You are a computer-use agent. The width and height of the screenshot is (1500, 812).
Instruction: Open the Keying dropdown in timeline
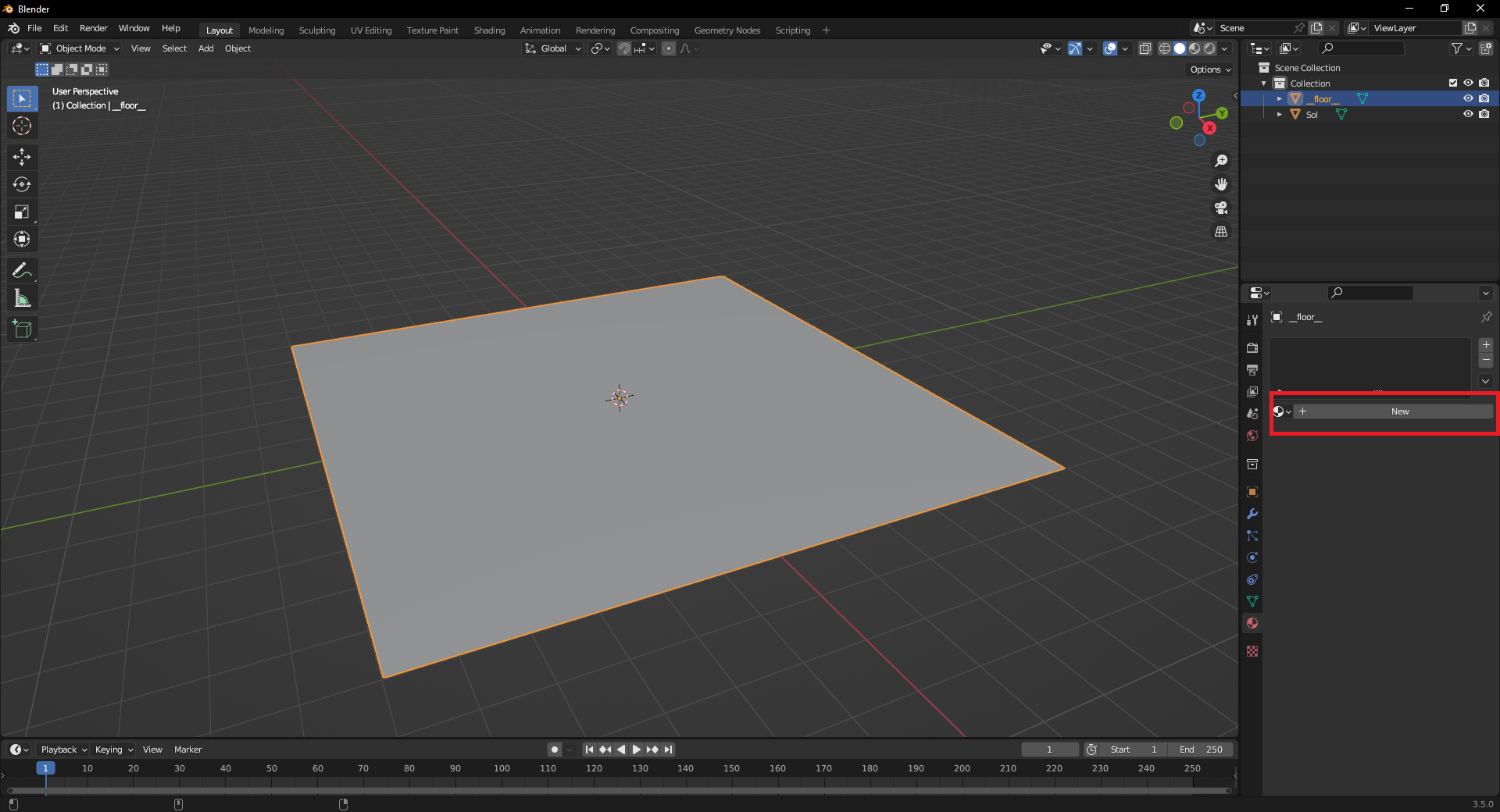click(x=113, y=750)
